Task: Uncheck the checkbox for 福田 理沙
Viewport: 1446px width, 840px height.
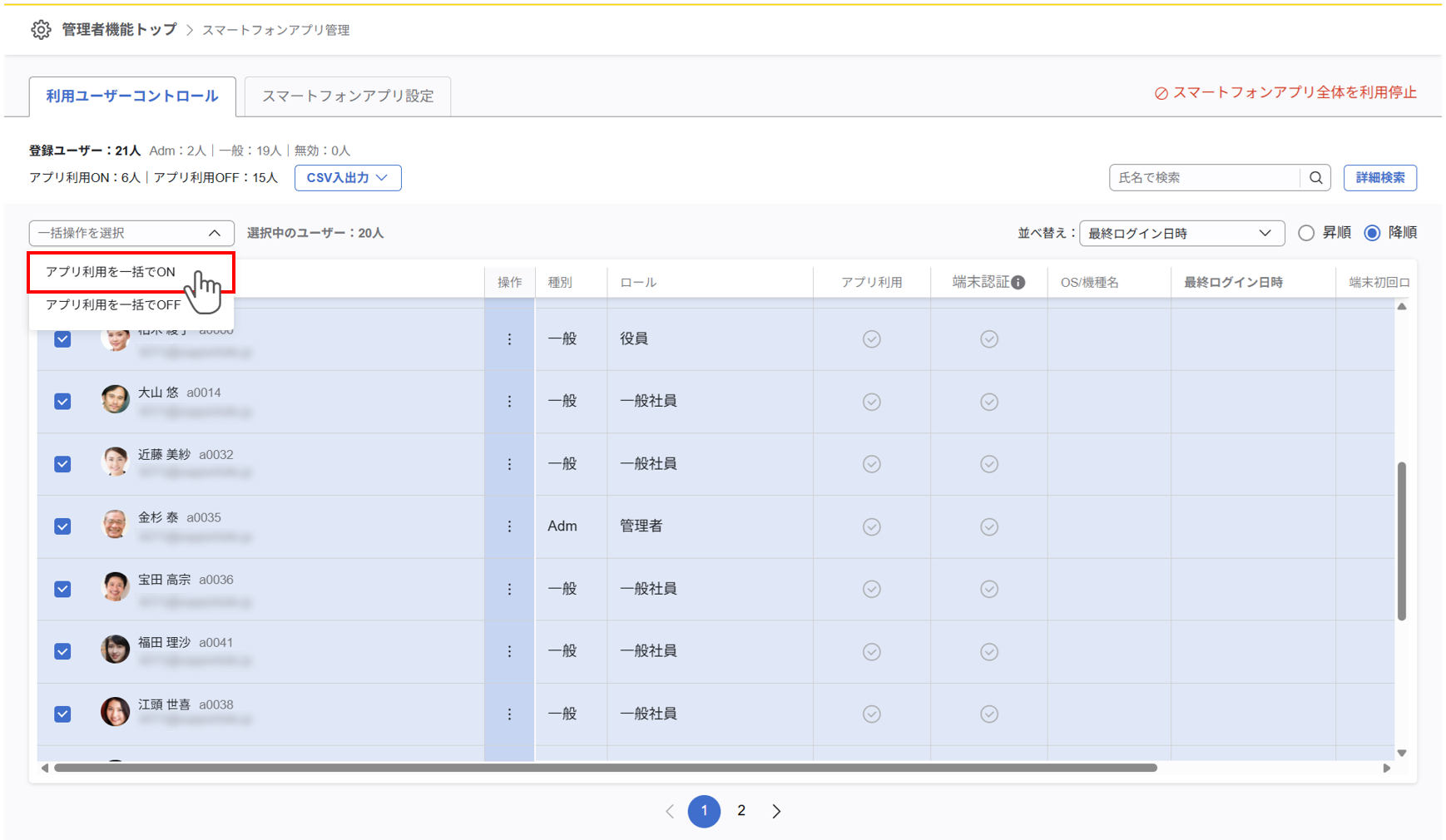Action: [62, 651]
